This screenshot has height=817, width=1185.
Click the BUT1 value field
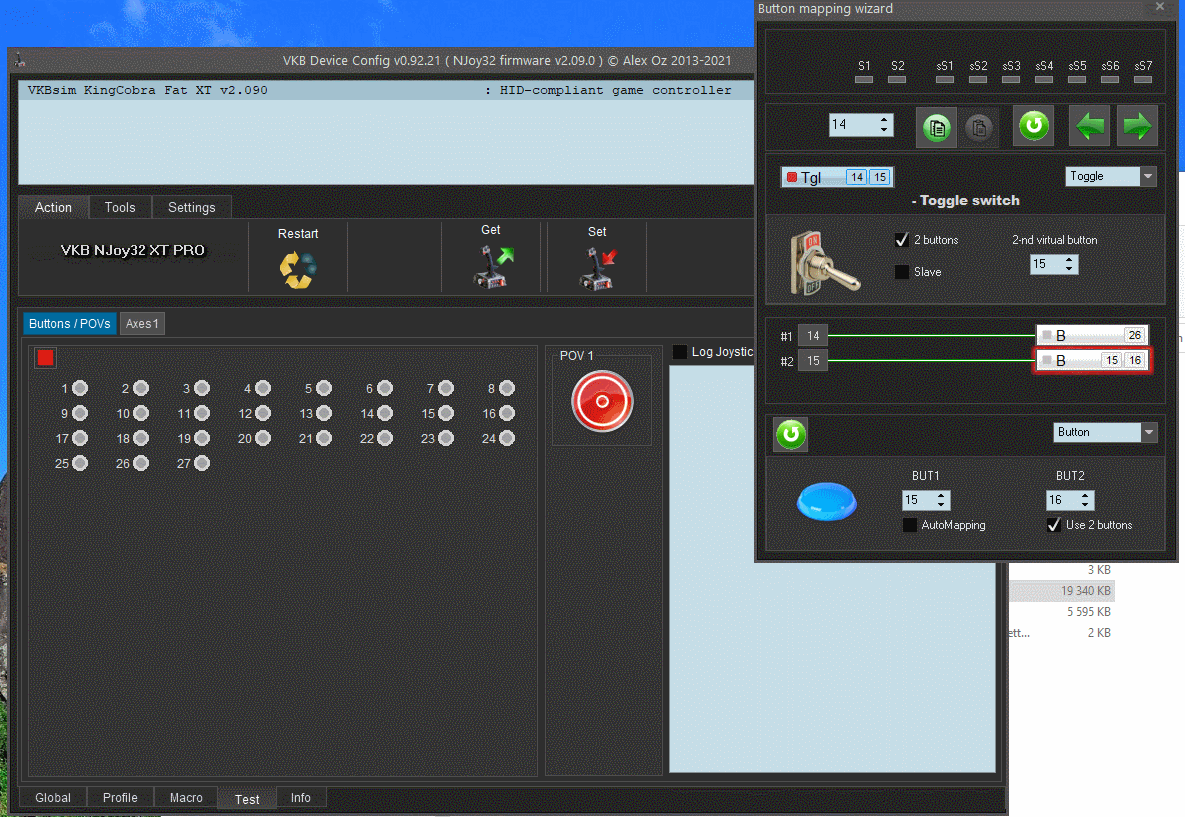coord(917,500)
